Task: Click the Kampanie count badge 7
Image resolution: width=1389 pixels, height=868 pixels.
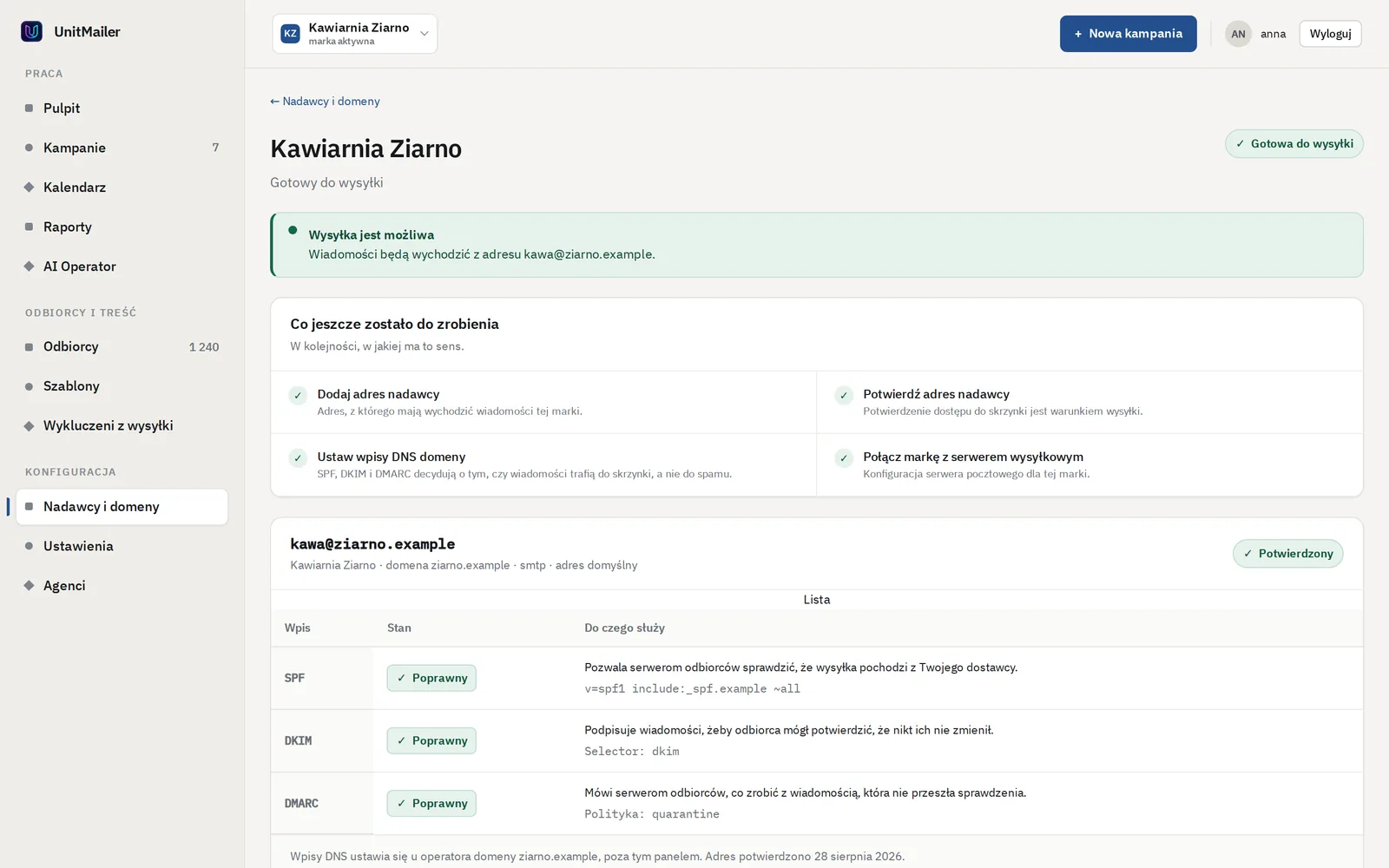Action: (215, 148)
